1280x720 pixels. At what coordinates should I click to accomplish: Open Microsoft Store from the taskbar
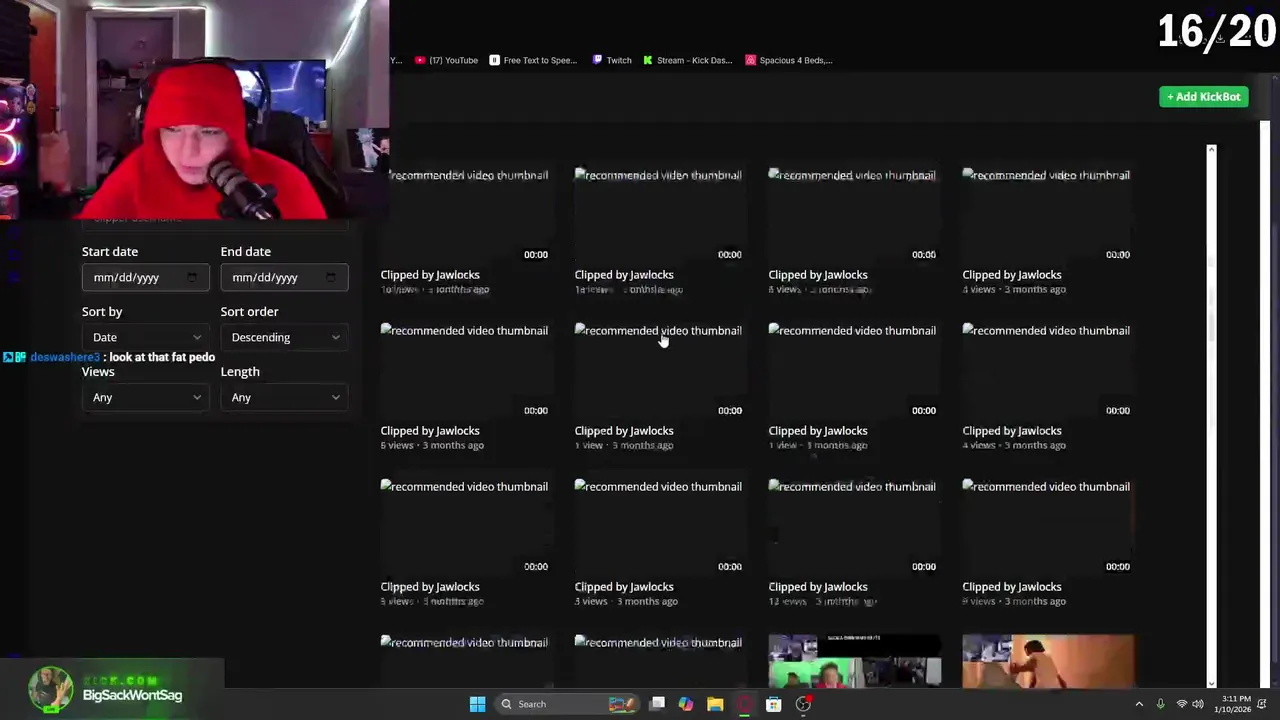tap(773, 704)
